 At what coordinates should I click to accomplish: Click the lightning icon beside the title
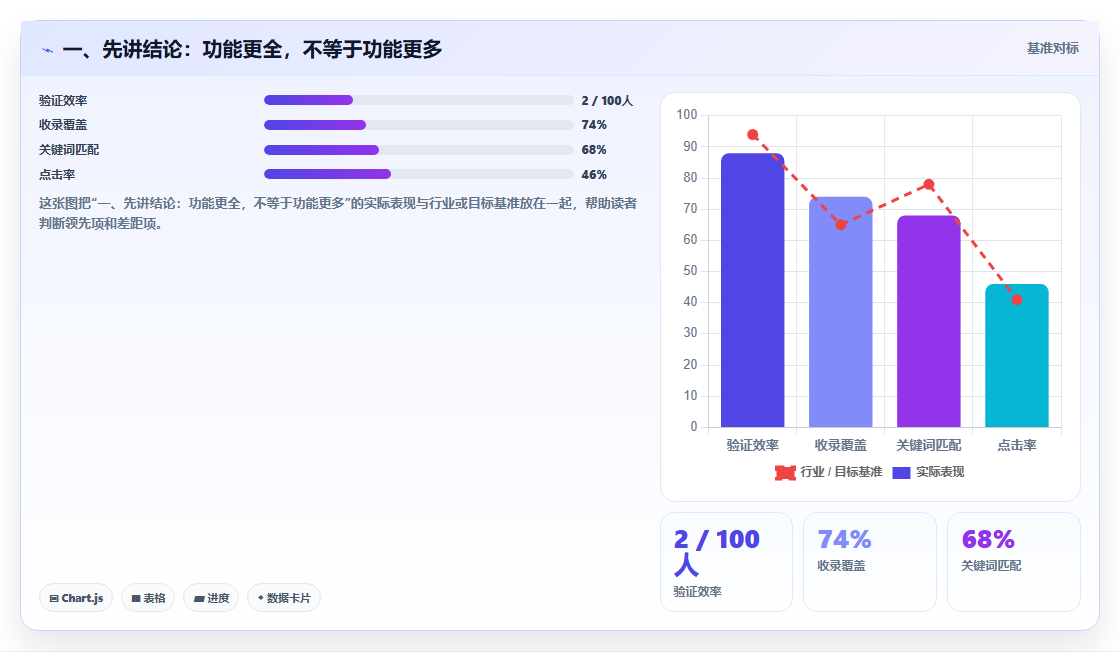tap(47, 50)
